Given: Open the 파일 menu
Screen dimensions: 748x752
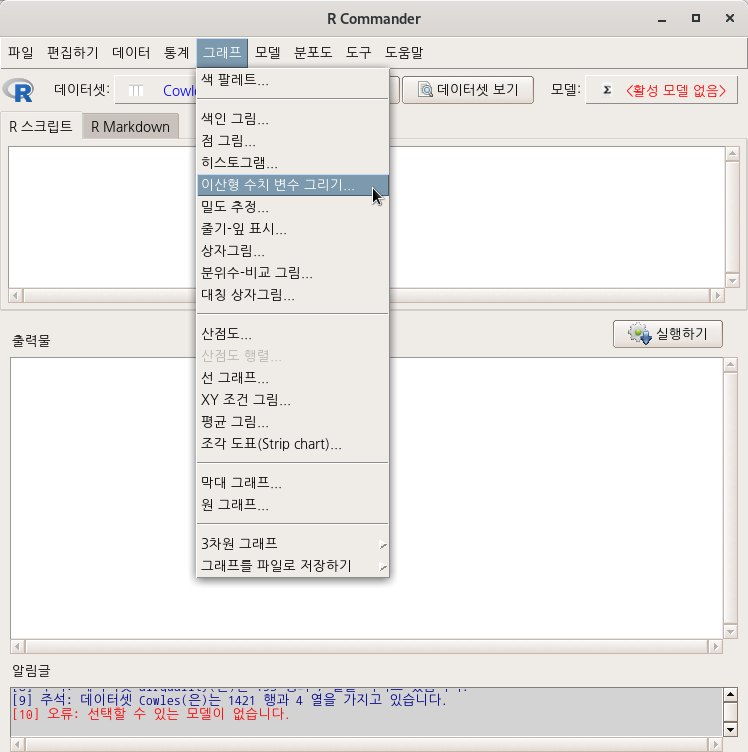Looking at the screenshot, I should (x=21, y=52).
